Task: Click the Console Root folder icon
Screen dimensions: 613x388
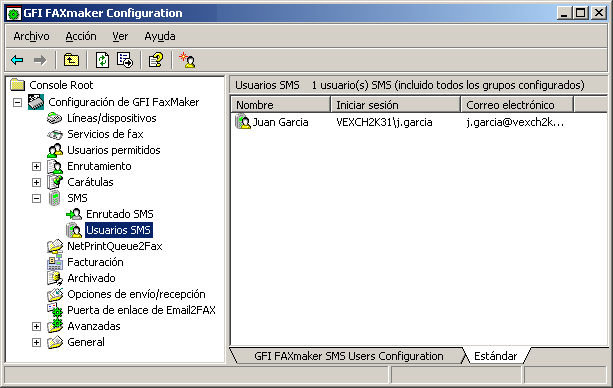Action: (18, 84)
